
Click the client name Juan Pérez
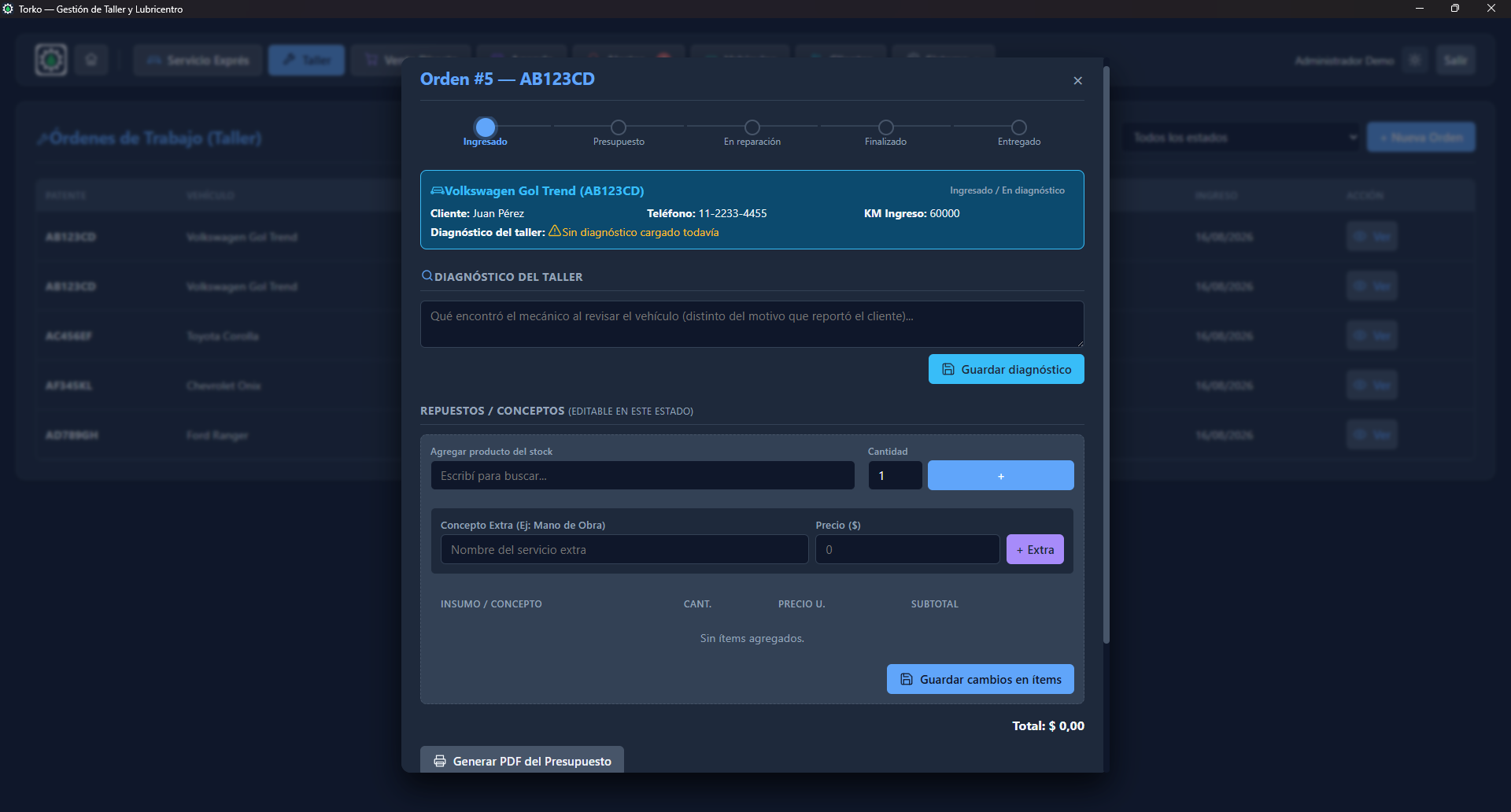498,213
